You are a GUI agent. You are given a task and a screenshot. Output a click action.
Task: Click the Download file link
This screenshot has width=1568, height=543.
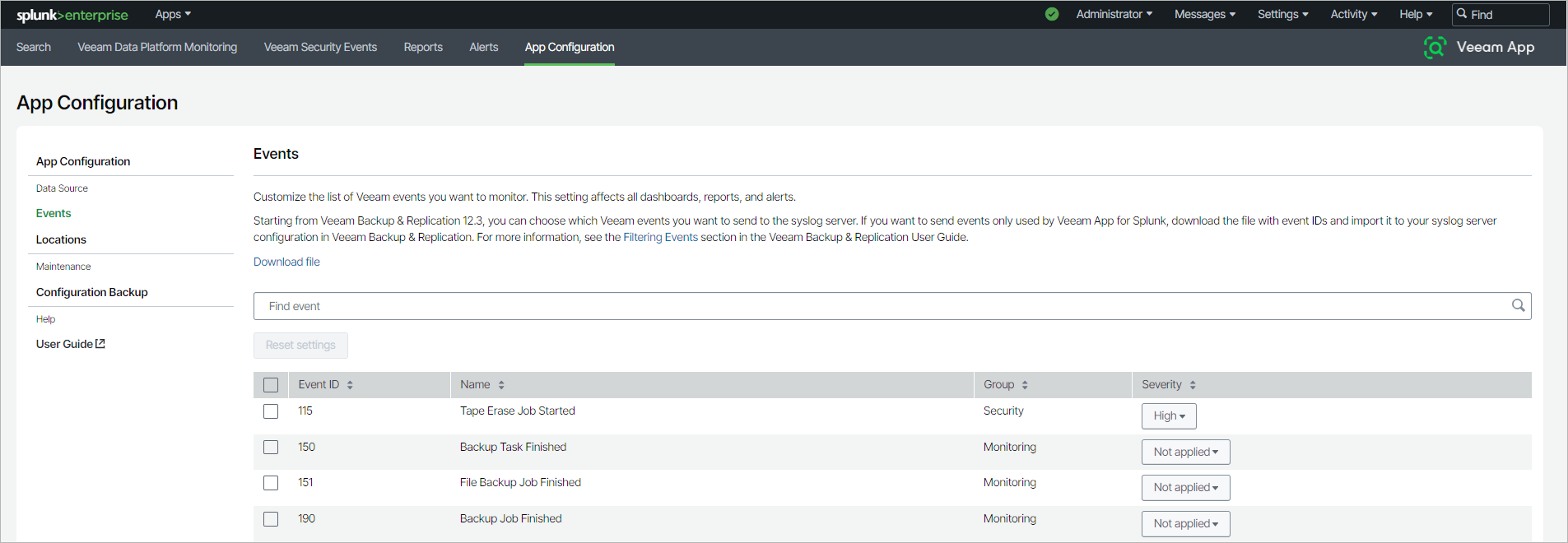286,262
